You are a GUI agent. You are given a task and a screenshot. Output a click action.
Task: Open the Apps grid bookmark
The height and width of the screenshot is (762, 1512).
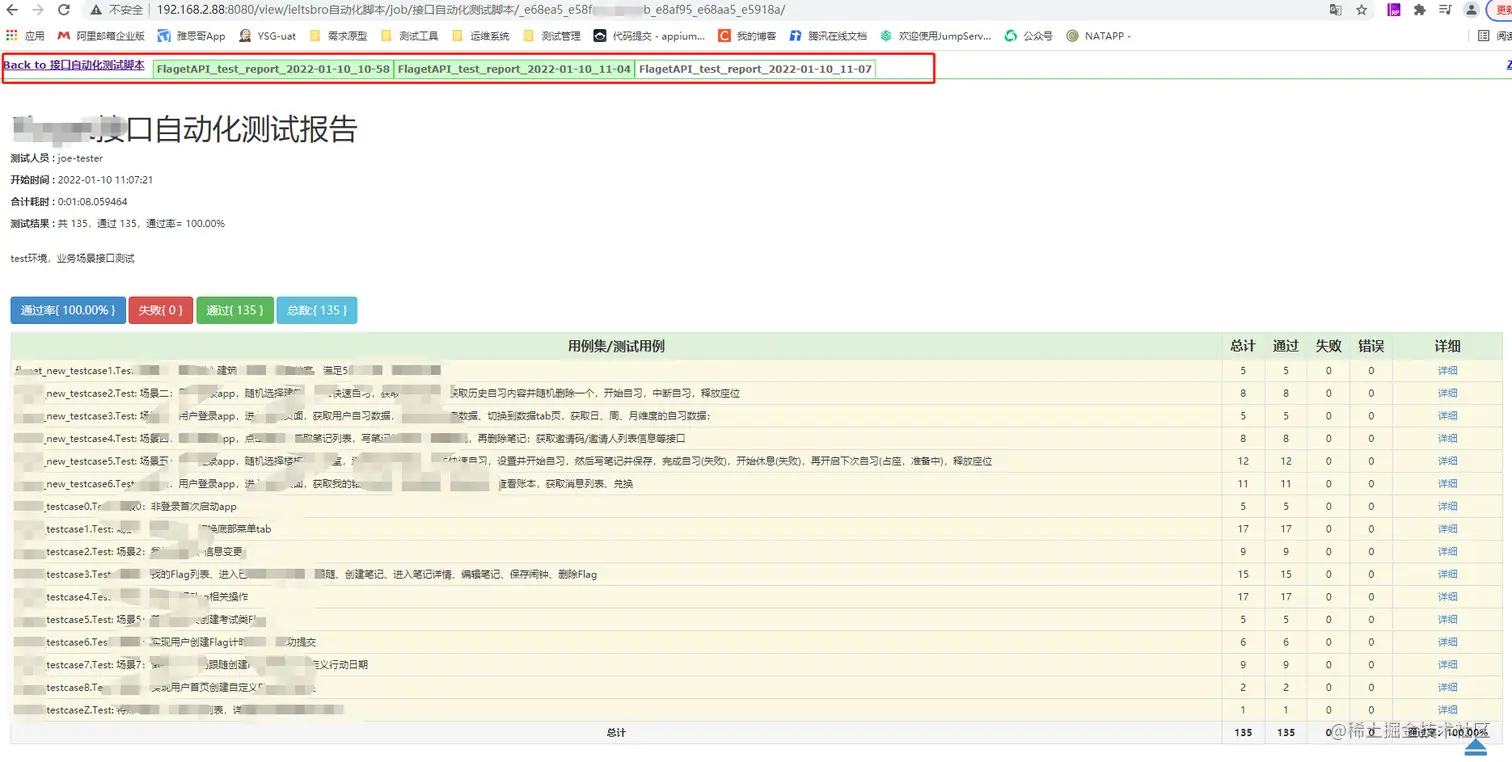[26, 36]
